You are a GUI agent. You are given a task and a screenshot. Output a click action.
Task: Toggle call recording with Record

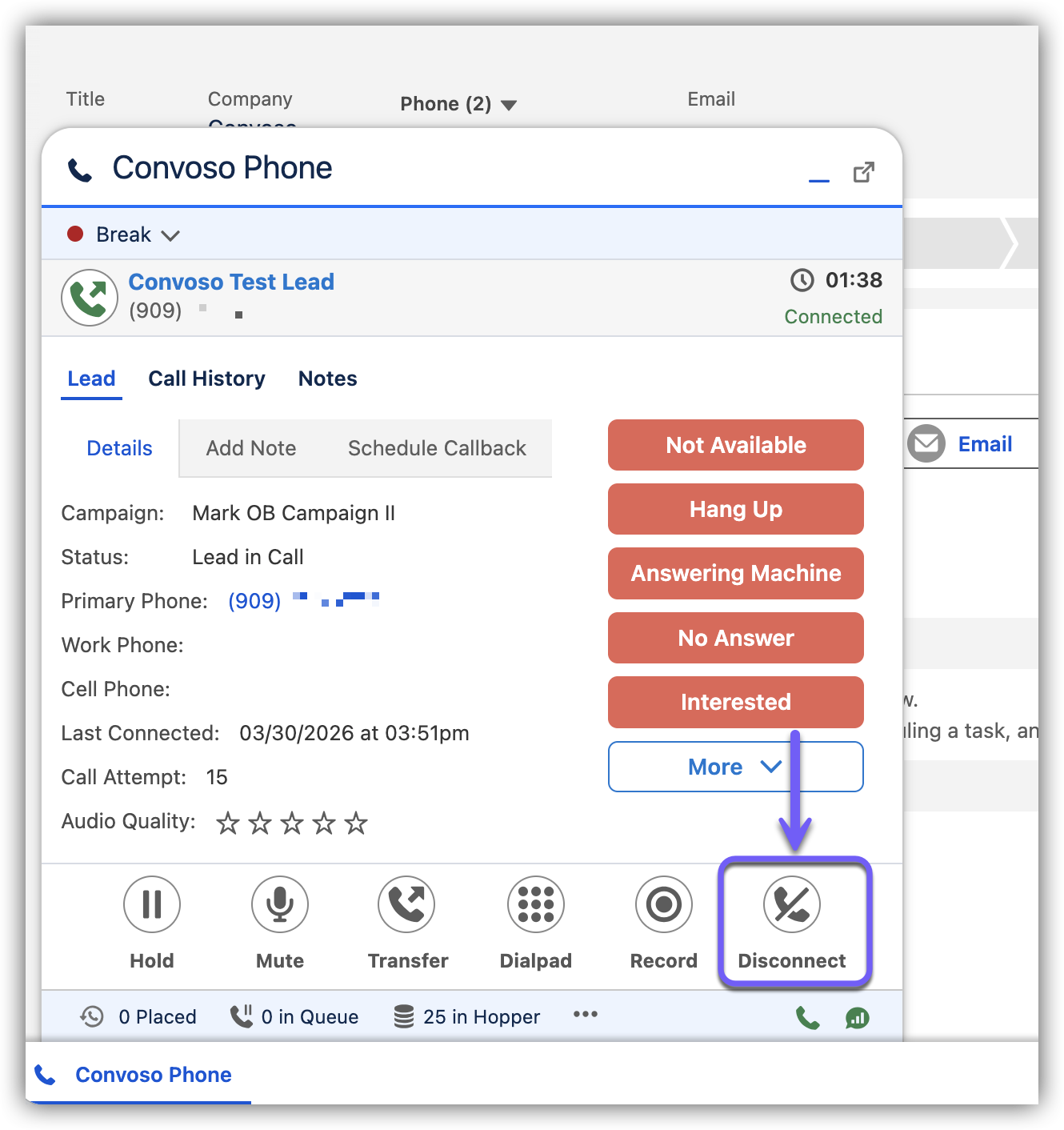tap(664, 905)
